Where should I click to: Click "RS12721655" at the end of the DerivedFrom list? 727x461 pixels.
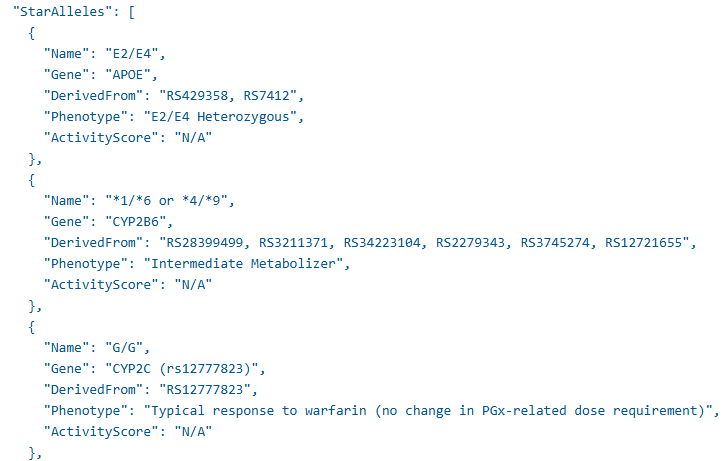coord(648,242)
